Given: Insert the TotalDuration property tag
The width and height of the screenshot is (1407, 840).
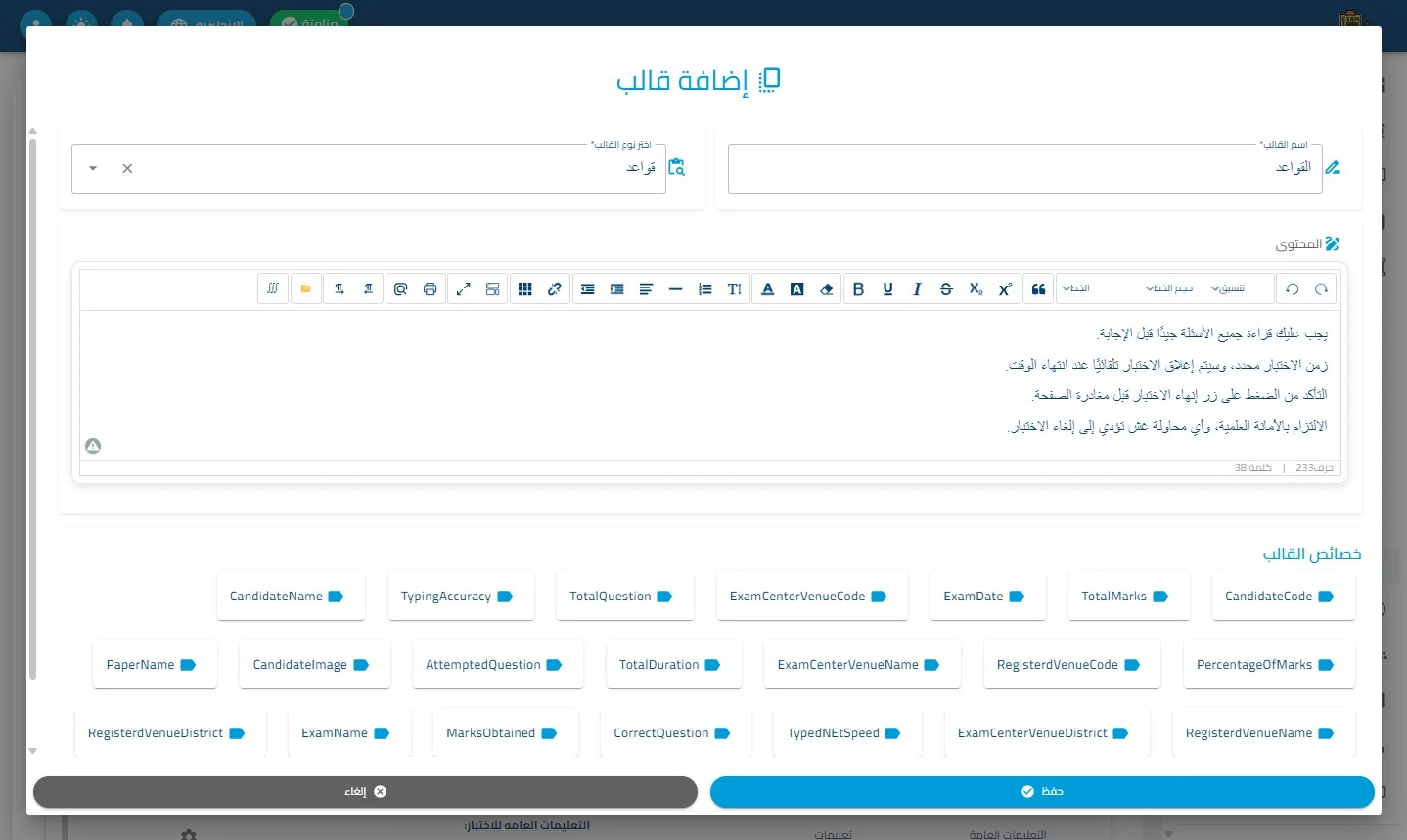Looking at the screenshot, I should [673, 665].
